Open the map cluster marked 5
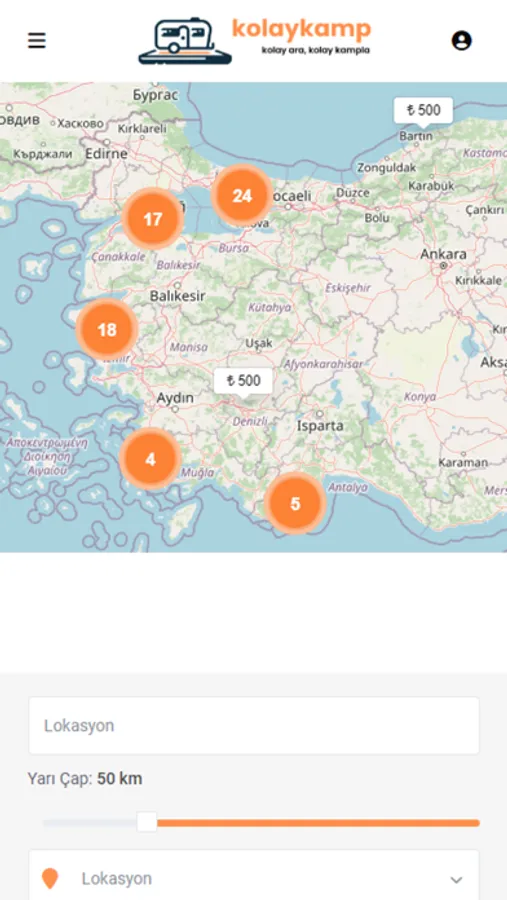 [x=295, y=504]
